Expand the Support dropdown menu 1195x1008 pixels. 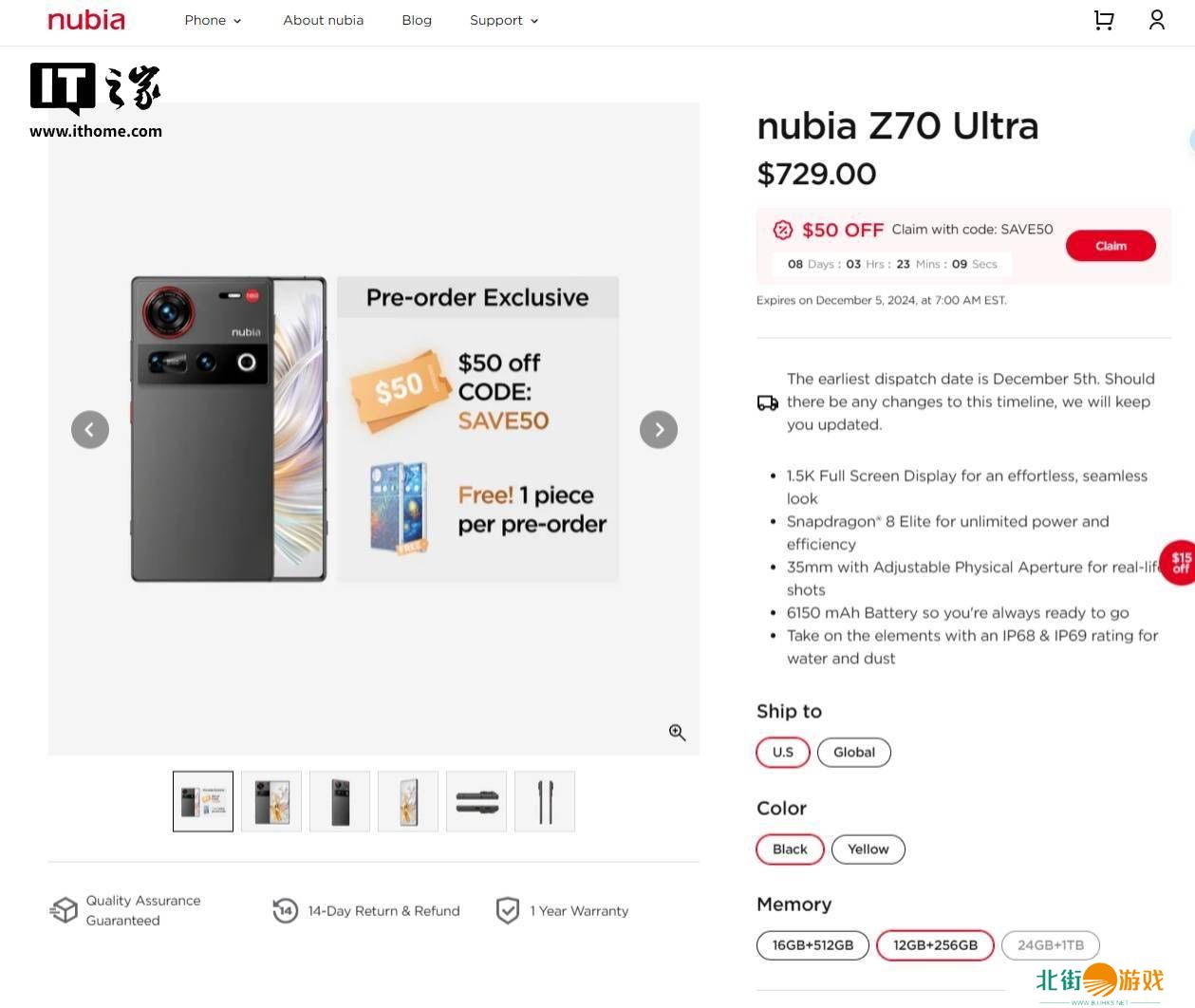[504, 20]
